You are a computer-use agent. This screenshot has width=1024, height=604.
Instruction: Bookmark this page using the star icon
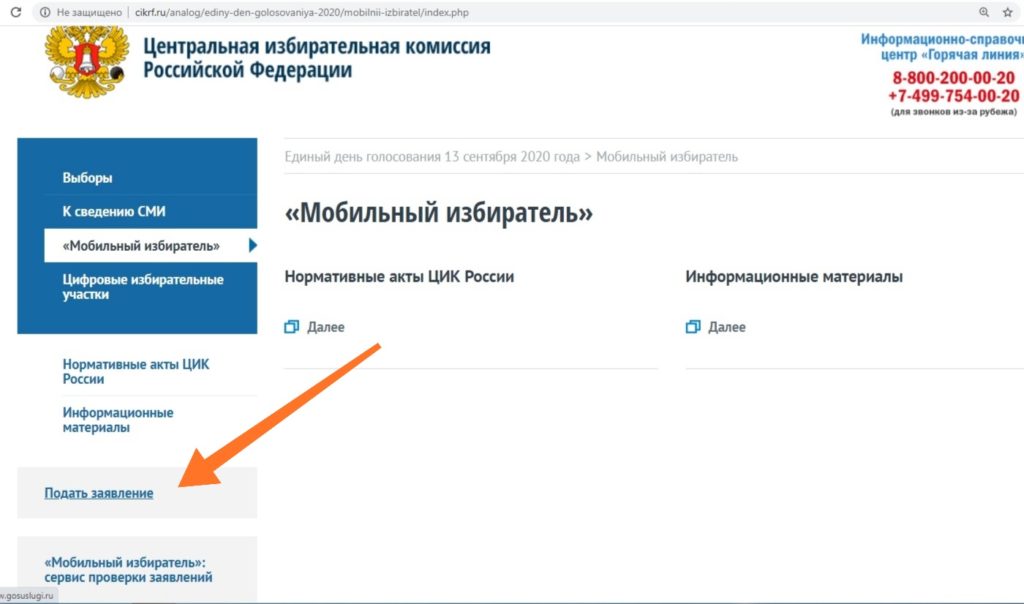point(1008,12)
